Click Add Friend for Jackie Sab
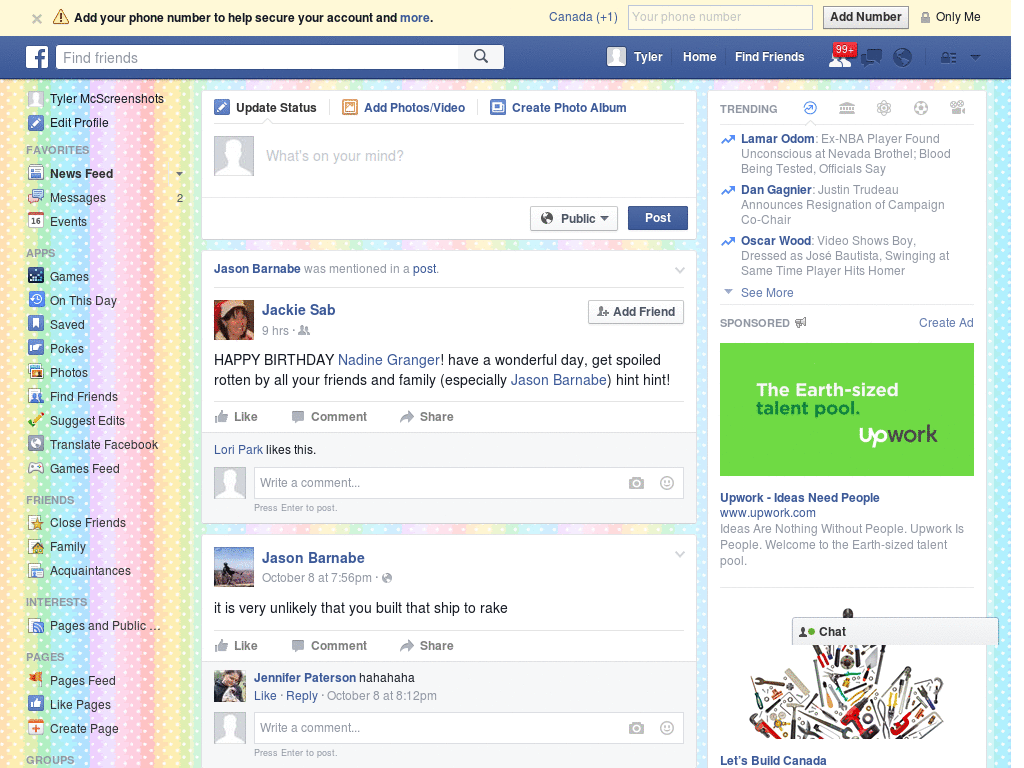 [x=636, y=312]
